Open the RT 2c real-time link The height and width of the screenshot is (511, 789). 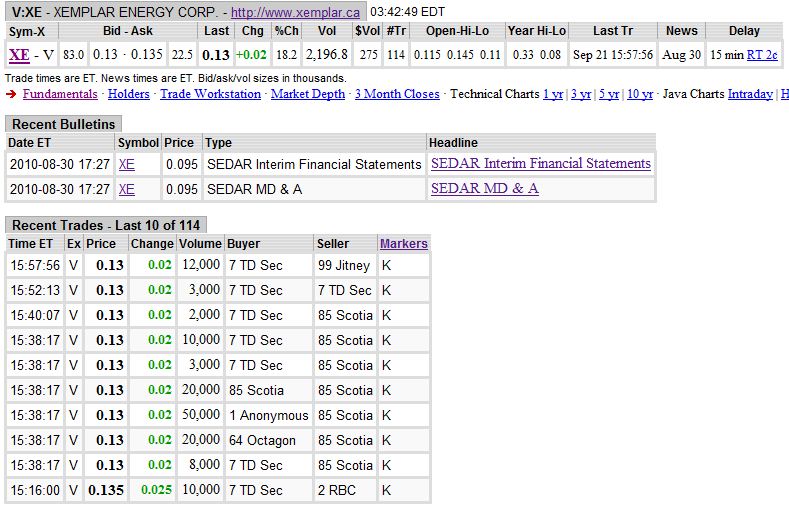tap(762, 54)
